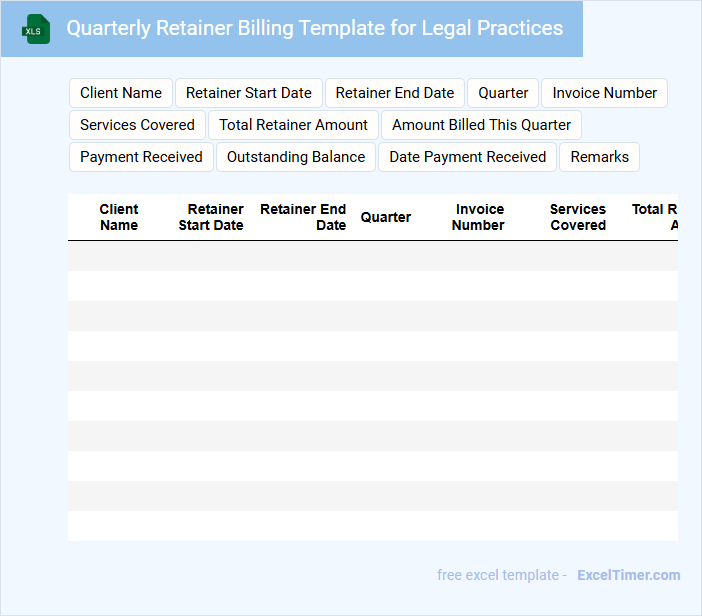Select the Retainer Start Date tag
Screen dimensions: 702x616
click(x=248, y=93)
